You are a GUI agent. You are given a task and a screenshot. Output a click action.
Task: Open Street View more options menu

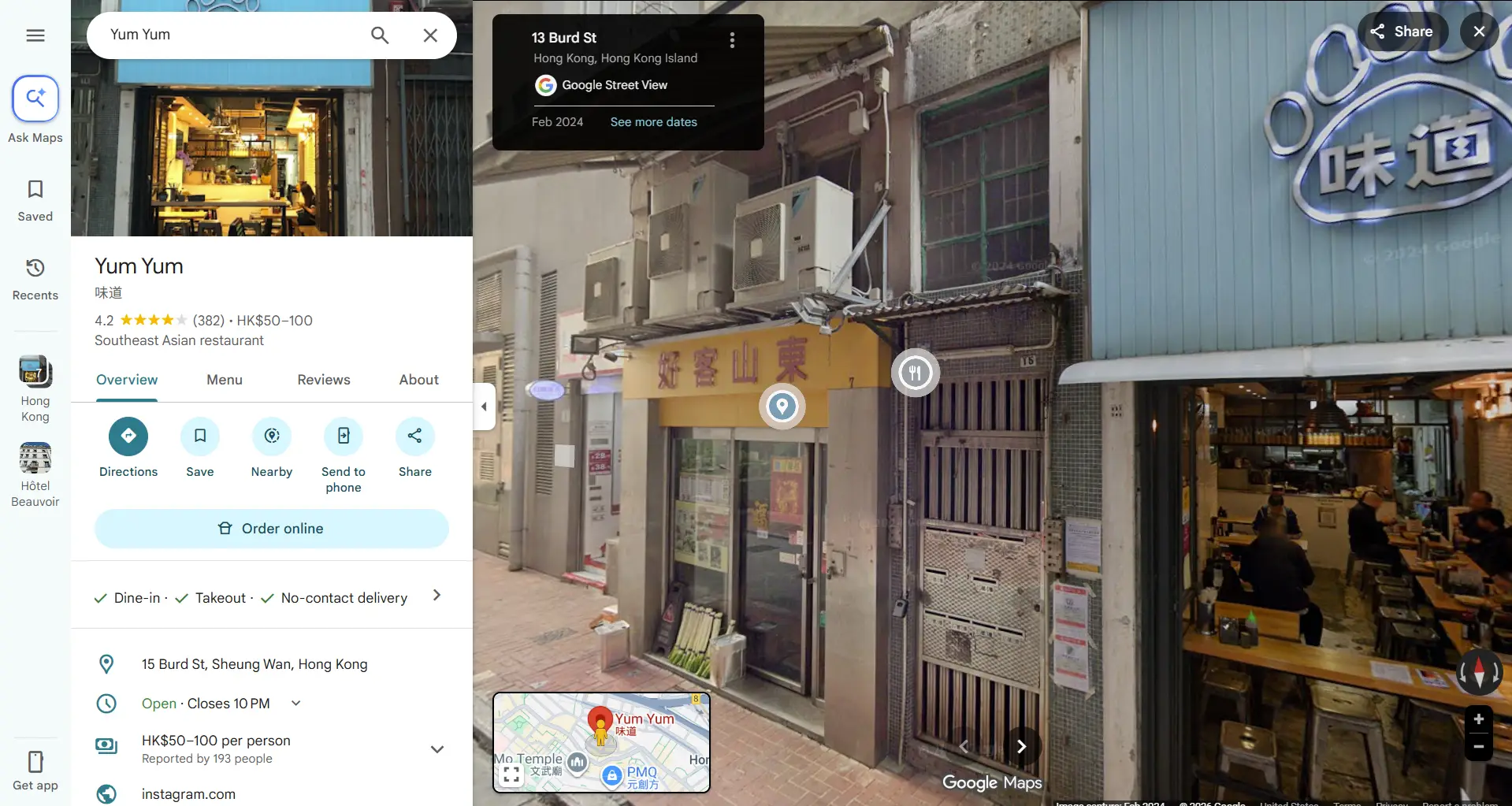coord(732,40)
